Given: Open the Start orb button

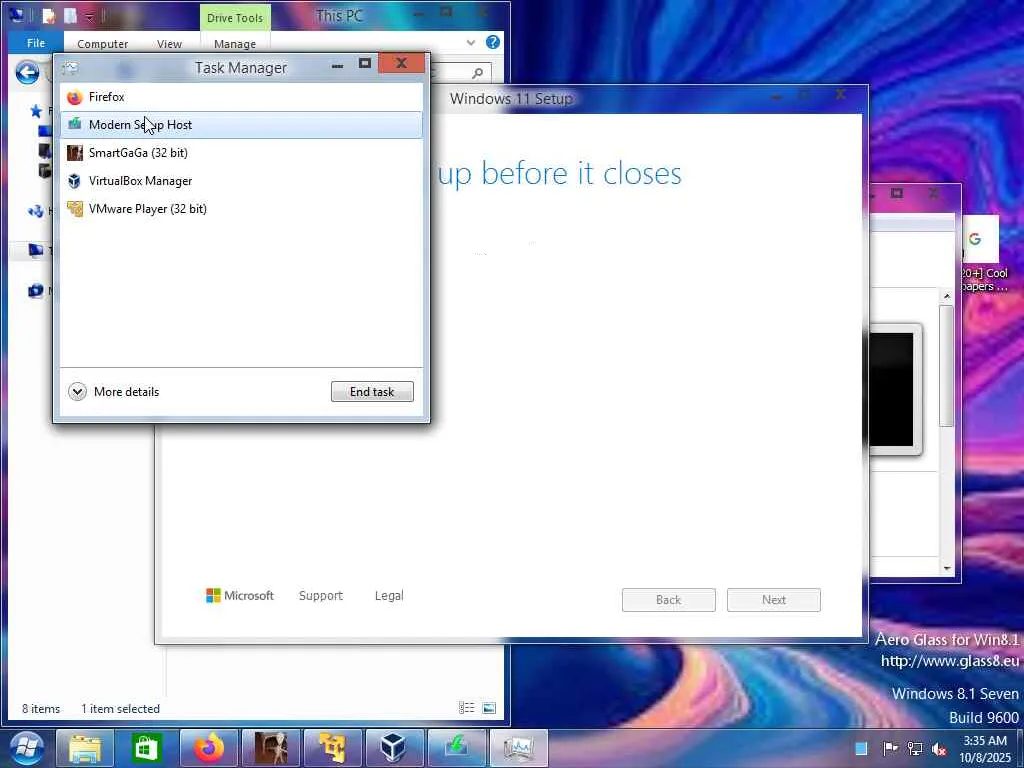Looking at the screenshot, I should click(26, 748).
